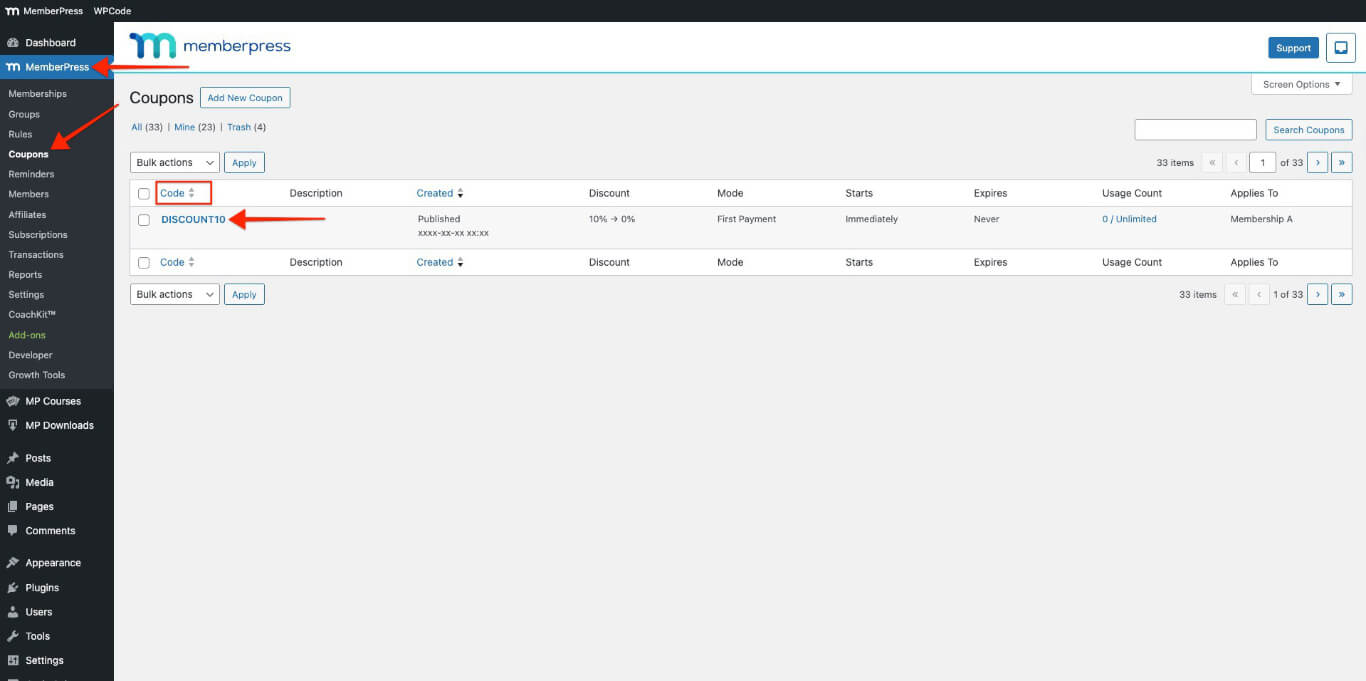
Task: Open the DISCOUNT10 coupon link
Action: pos(193,219)
